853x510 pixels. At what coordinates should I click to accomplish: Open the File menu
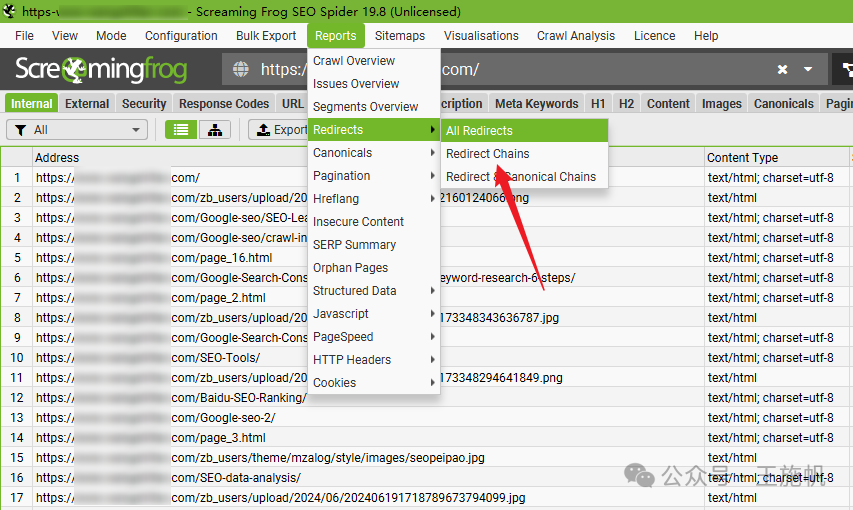24,35
